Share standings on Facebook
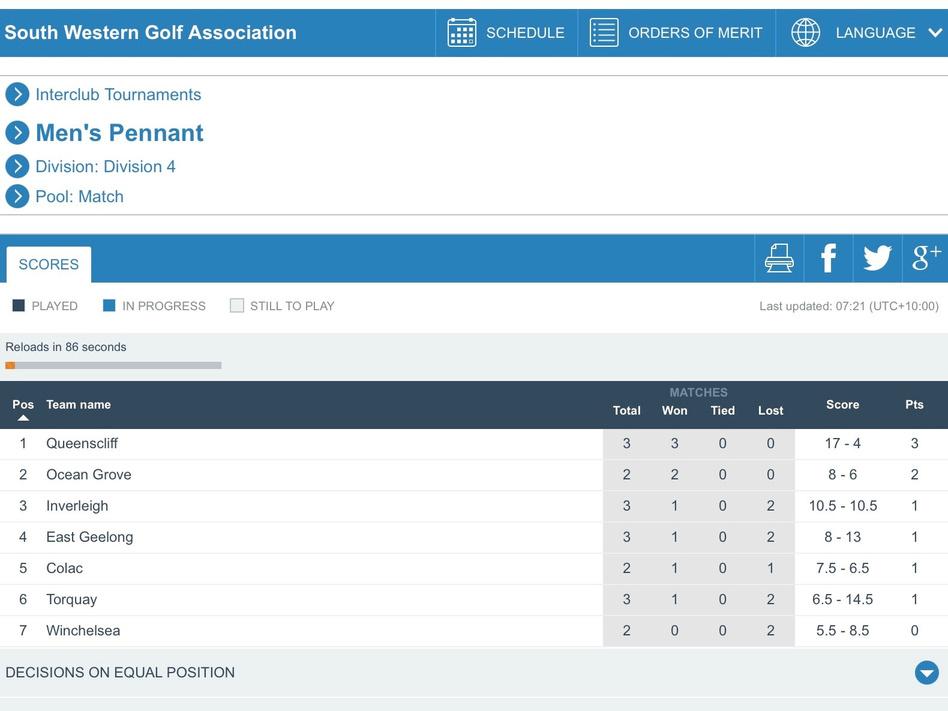 point(828,258)
